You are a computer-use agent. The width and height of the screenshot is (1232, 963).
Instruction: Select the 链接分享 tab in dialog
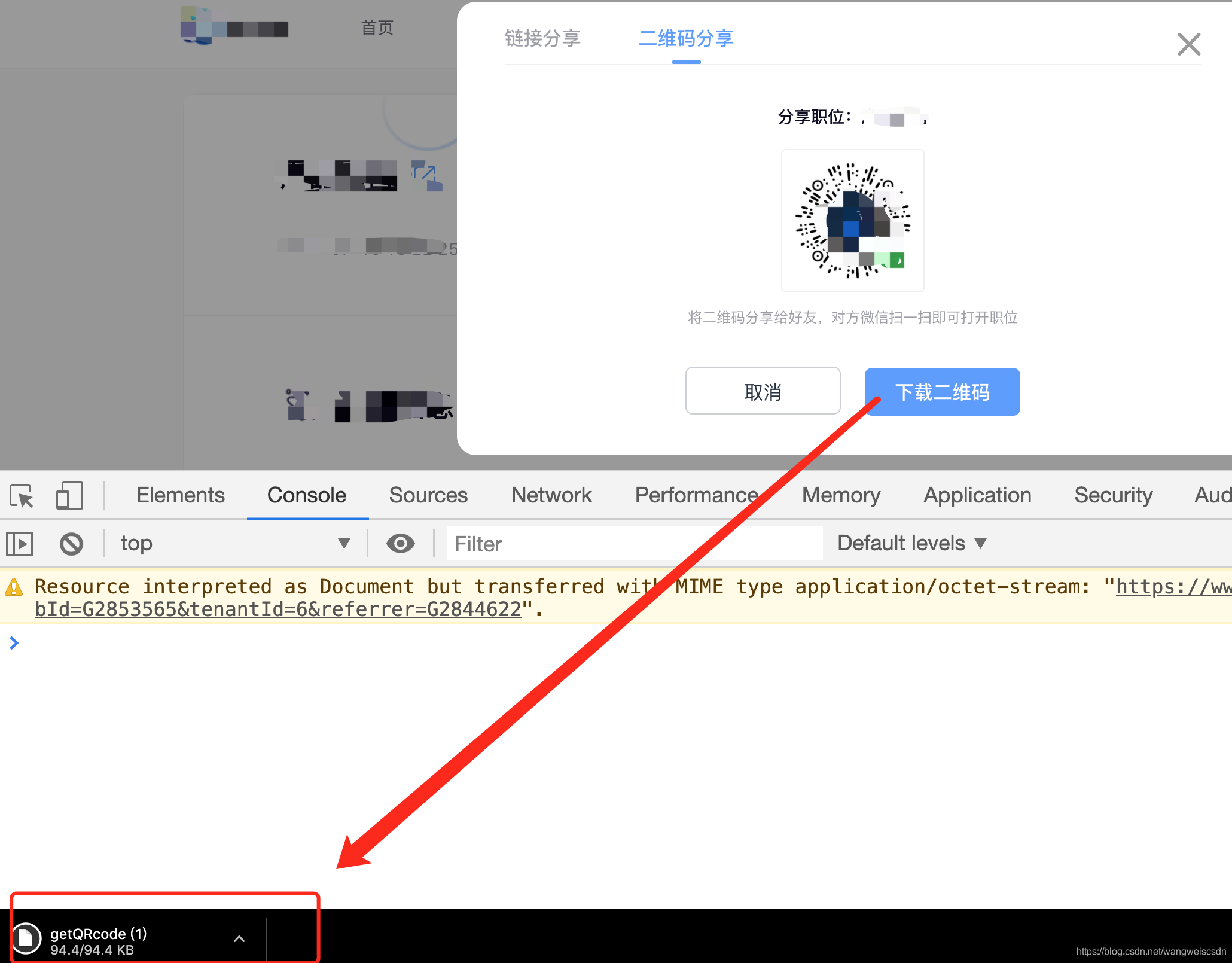tap(542, 38)
